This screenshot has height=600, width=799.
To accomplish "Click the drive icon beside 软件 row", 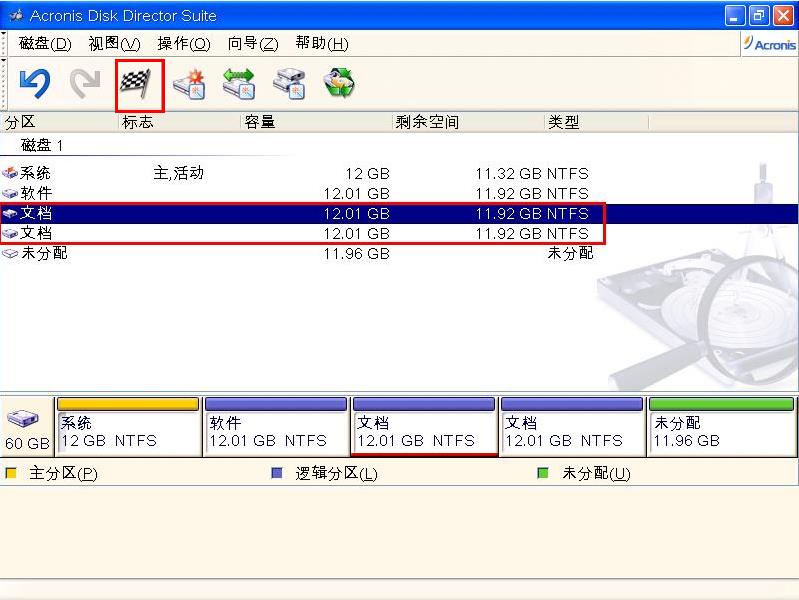I will (x=10, y=194).
